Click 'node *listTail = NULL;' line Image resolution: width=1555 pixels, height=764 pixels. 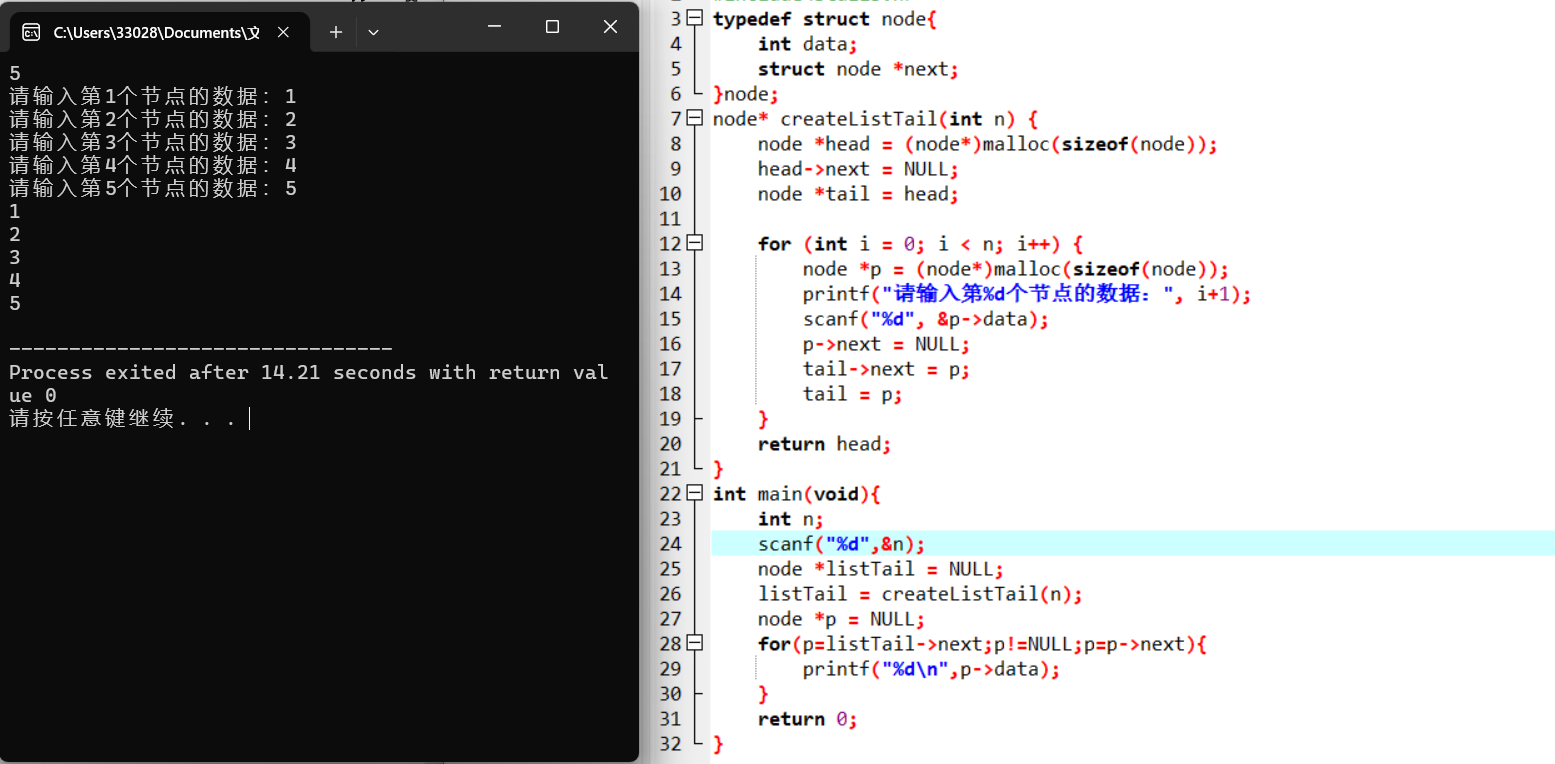coord(880,569)
